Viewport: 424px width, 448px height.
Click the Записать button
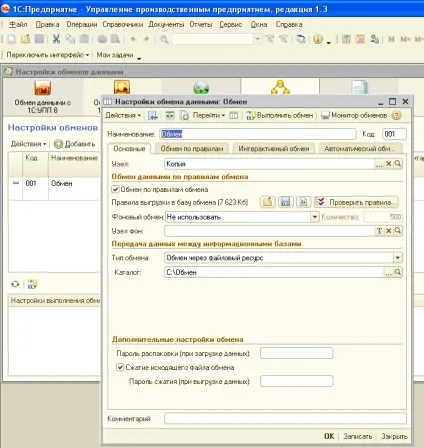tap(358, 436)
